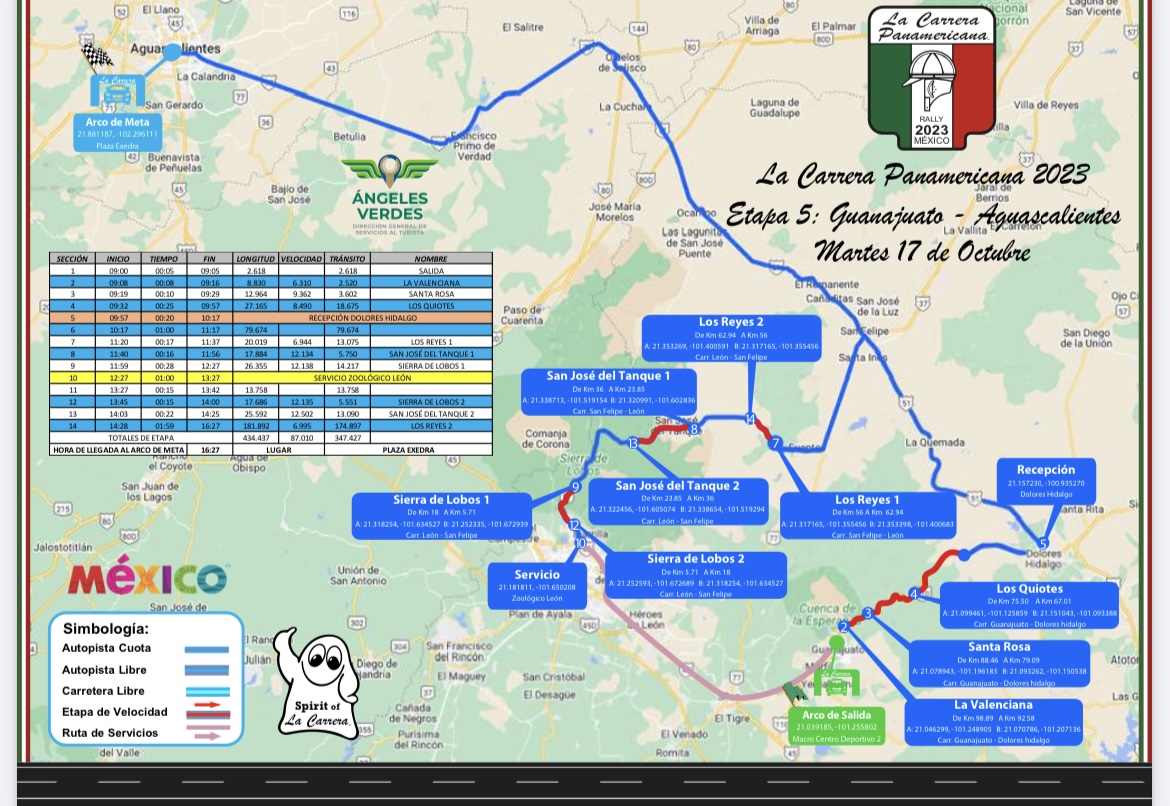Click the Carretera Libre line swatch in legend

(207, 692)
